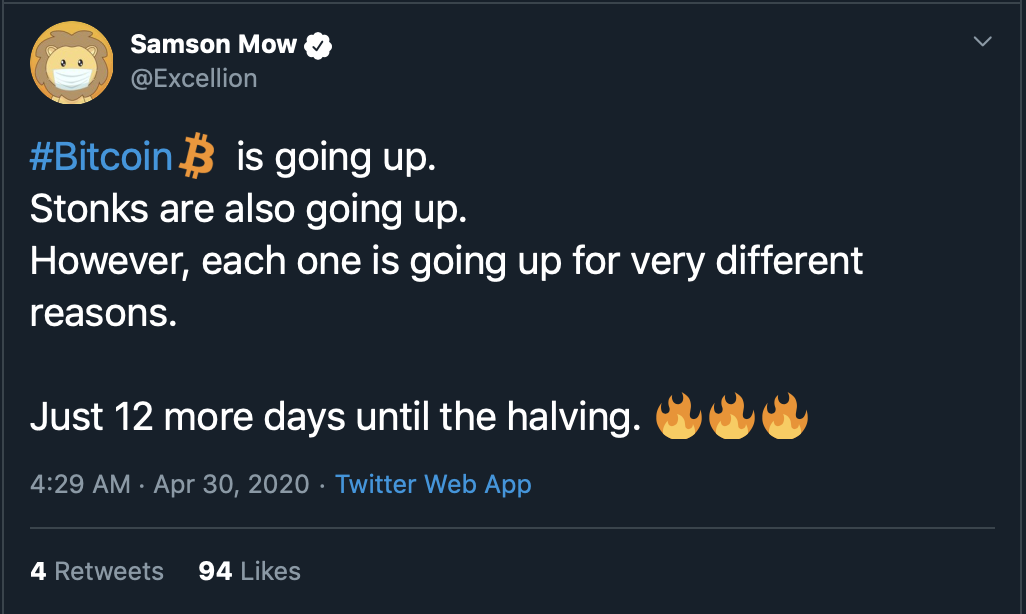The height and width of the screenshot is (614, 1026).
Task: Click the orange Bitcoin symbol emoji
Action: coord(197,158)
